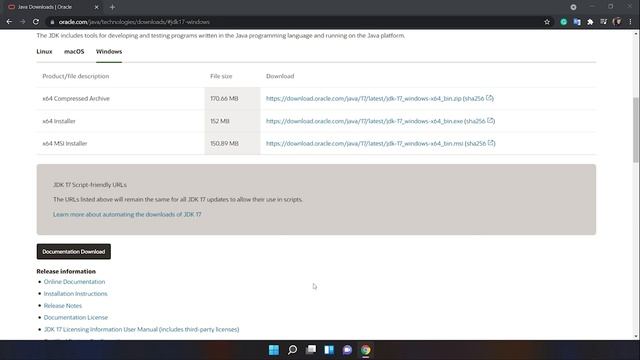Open sha256 link for MSI installer
The image size is (640, 360).
point(480,143)
